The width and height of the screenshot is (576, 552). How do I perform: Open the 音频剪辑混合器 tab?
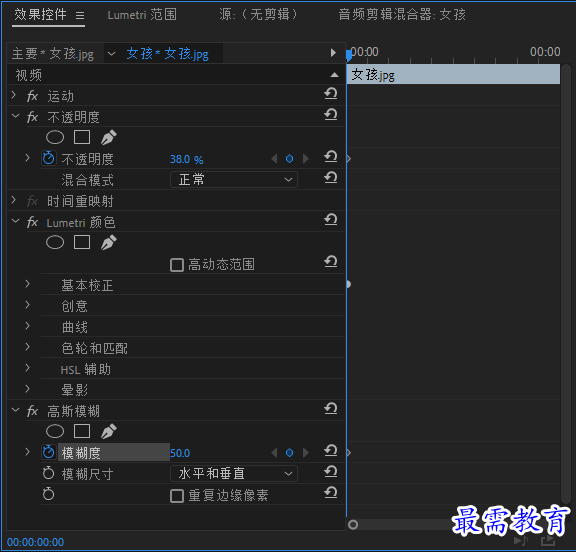(x=402, y=15)
